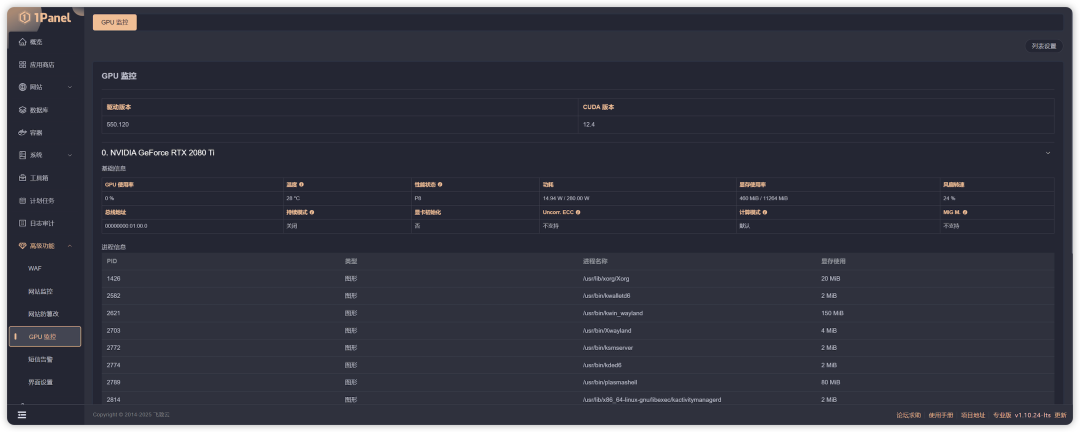
Task: Open 界面设置 in the sidebar
Action: point(41,382)
